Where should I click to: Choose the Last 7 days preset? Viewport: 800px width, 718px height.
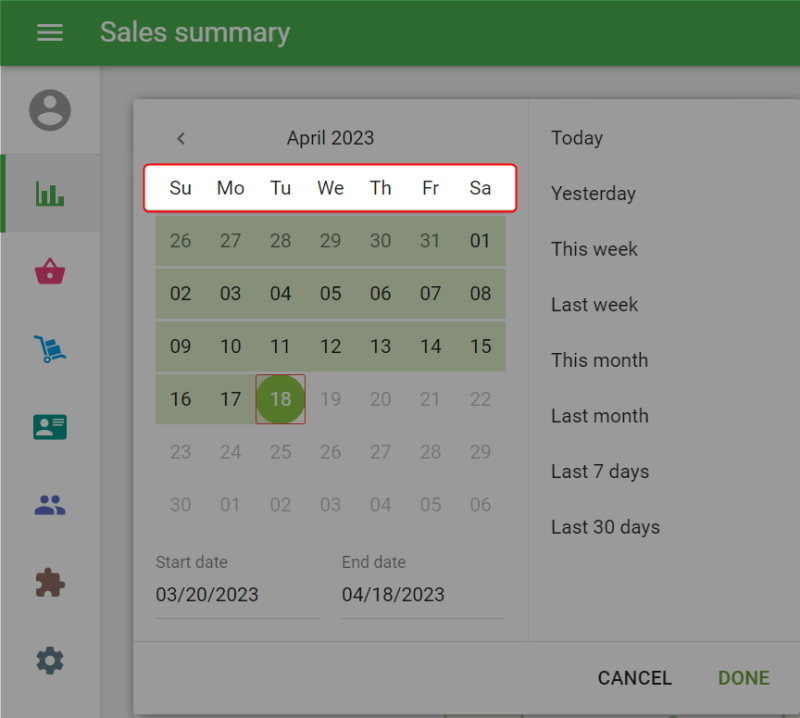coord(600,471)
